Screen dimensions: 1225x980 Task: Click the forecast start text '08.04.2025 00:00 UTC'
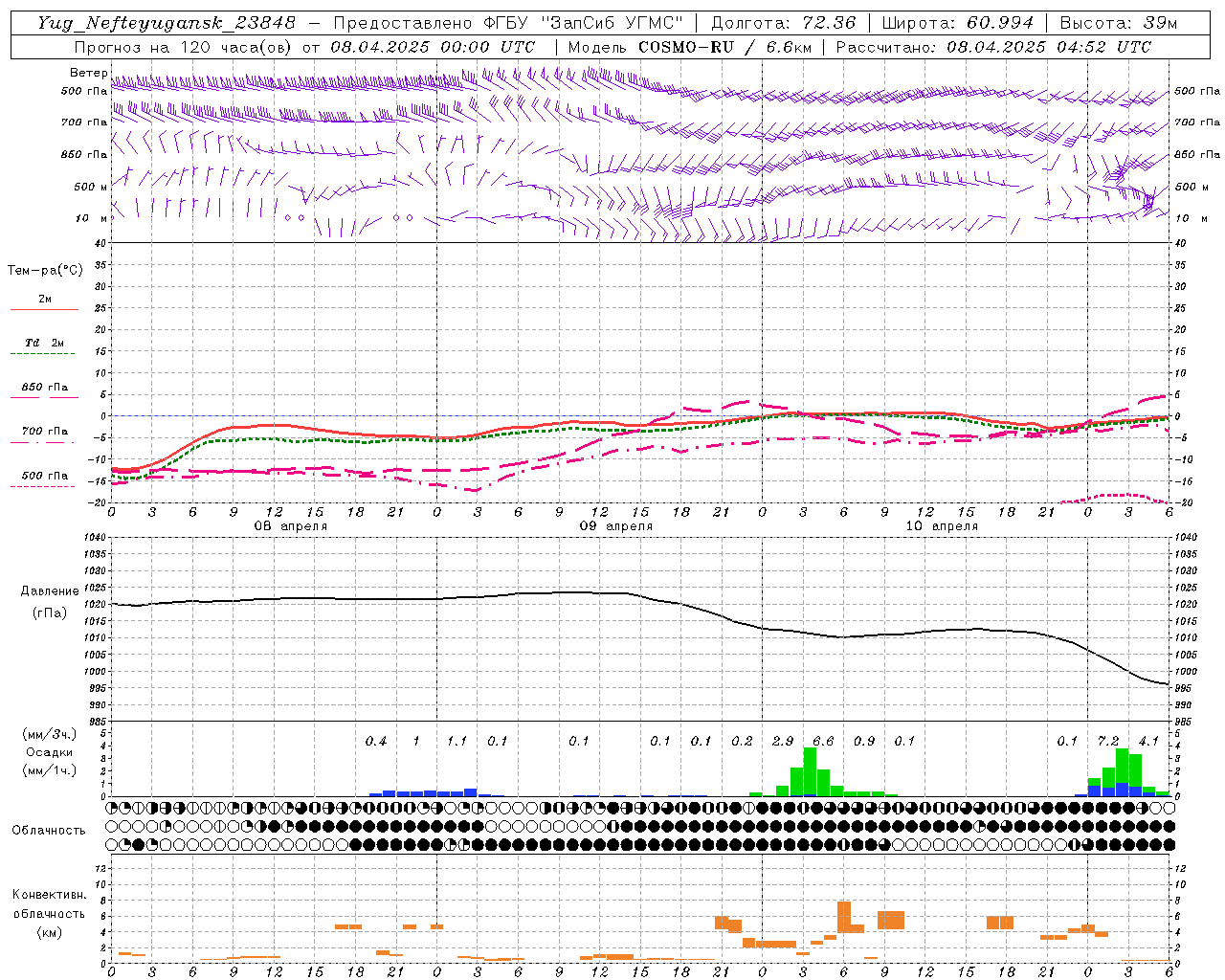point(433,47)
